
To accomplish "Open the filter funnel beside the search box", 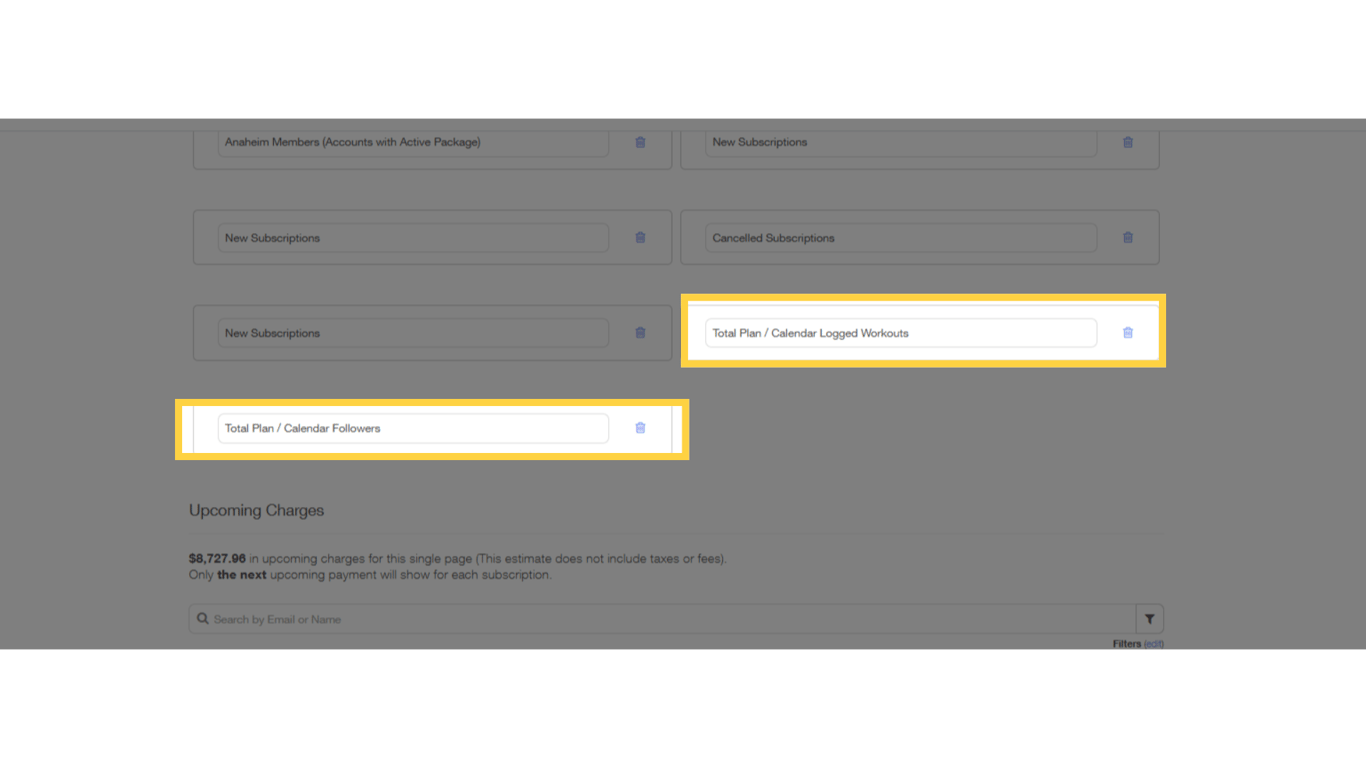I will [x=1150, y=619].
